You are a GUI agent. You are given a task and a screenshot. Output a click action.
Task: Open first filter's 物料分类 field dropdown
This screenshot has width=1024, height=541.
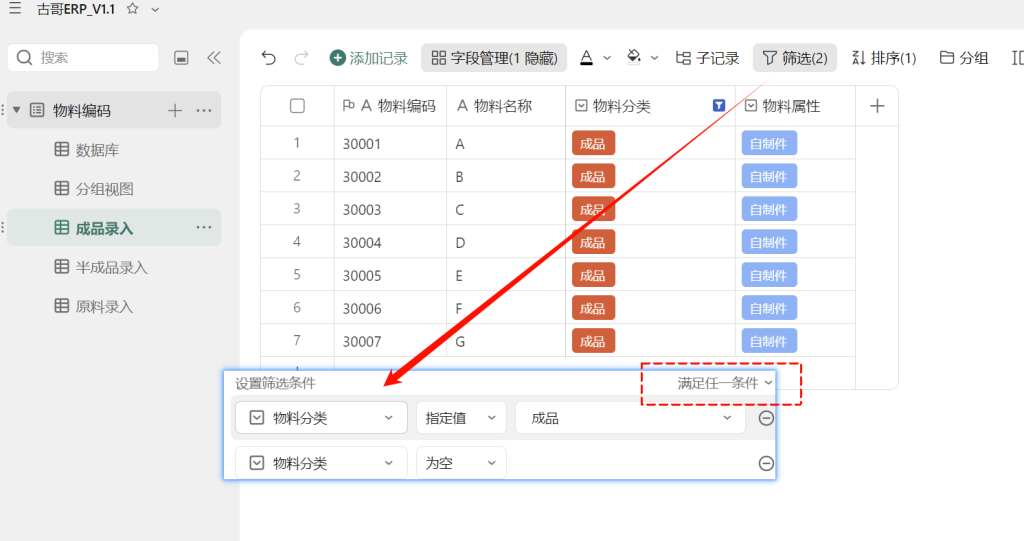point(321,418)
